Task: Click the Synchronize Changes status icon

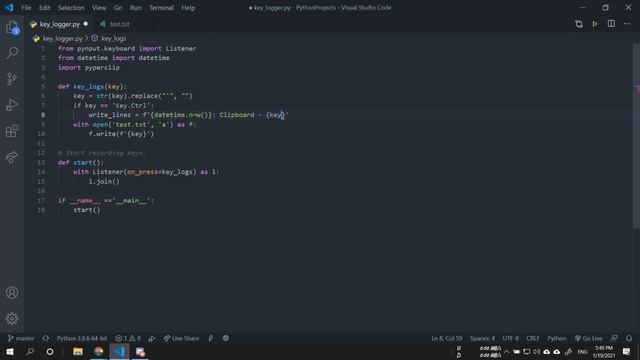Action: tap(46, 338)
